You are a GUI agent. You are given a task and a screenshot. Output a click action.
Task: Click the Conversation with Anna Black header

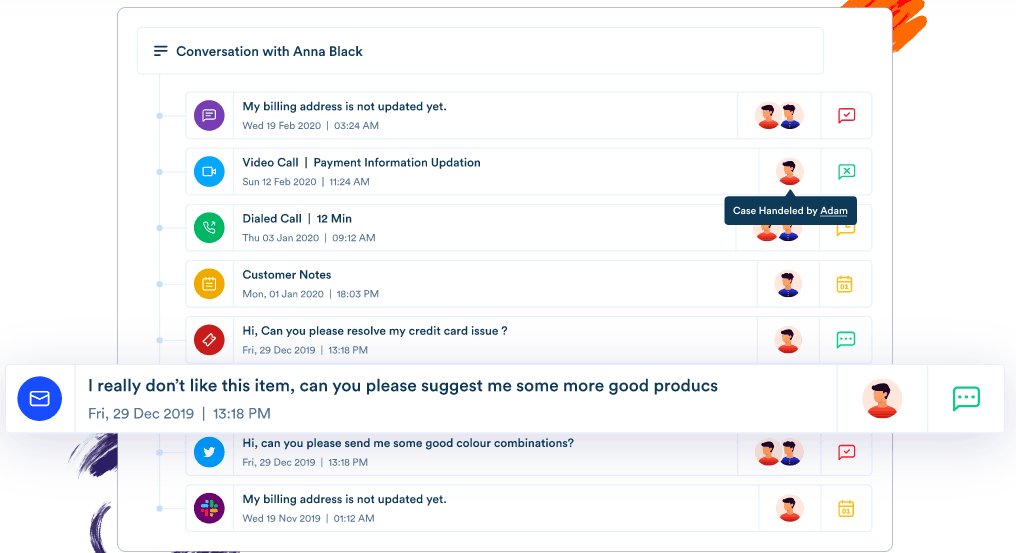269,51
